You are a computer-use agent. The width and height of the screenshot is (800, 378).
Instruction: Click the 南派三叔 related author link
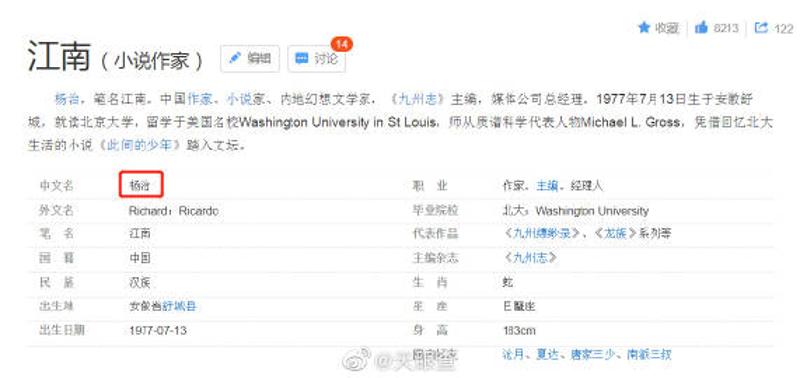point(649,355)
